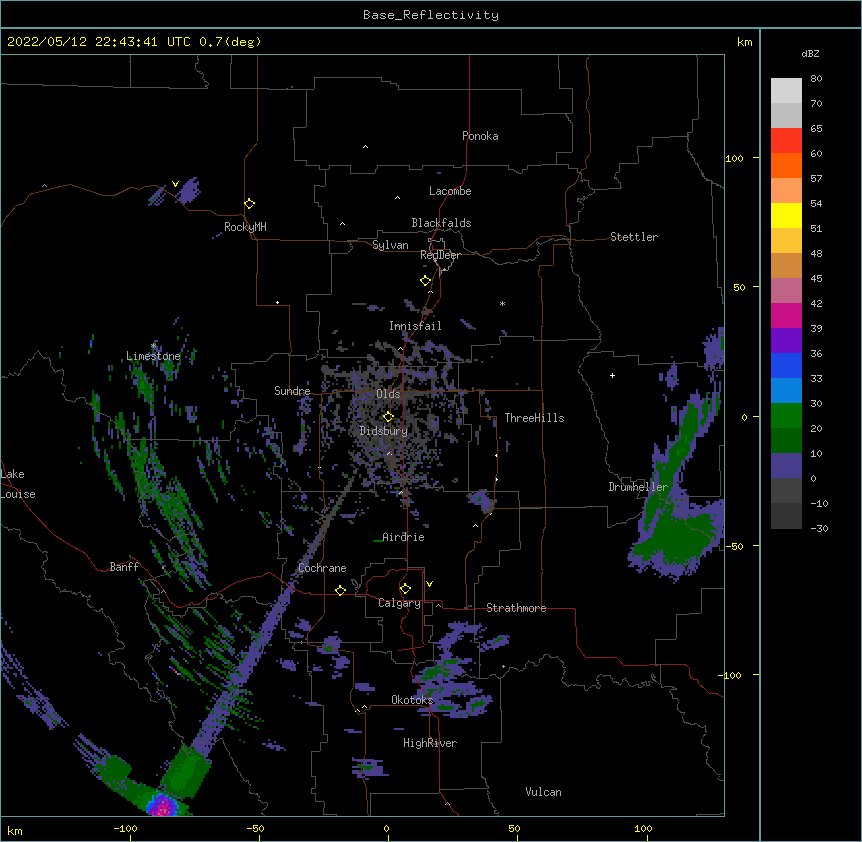This screenshot has height=842, width=862.
Task: Click the -30 value in dBZ legend
Action: click(x=819, y=528)
